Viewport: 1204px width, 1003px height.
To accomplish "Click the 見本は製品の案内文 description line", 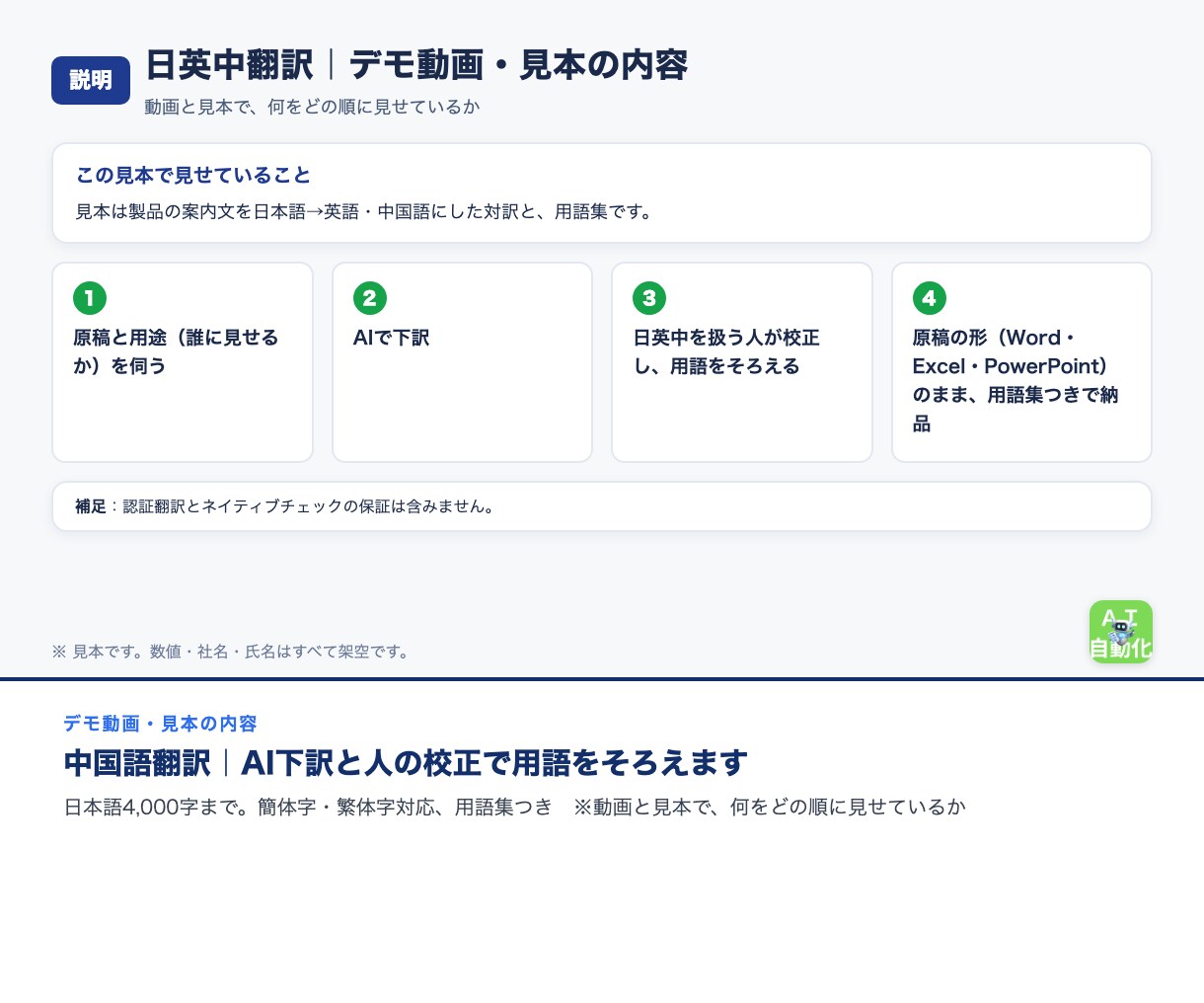I will 366,212.
